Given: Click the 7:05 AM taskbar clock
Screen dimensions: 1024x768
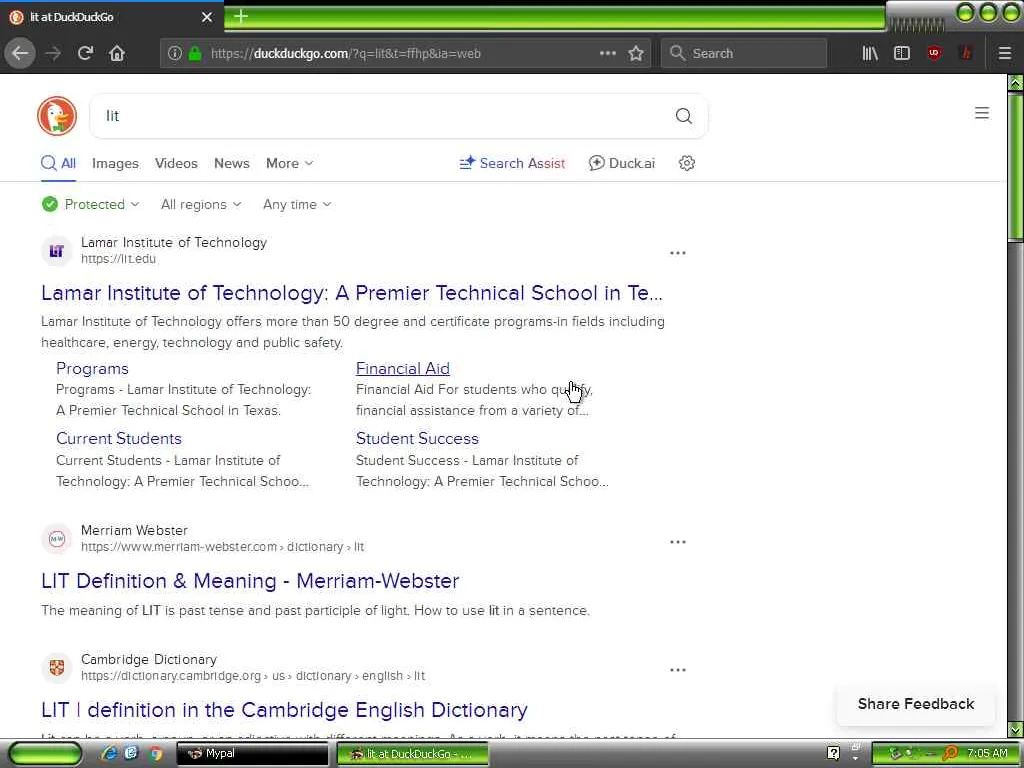Looking at the screenshot, I should point(987,753).
